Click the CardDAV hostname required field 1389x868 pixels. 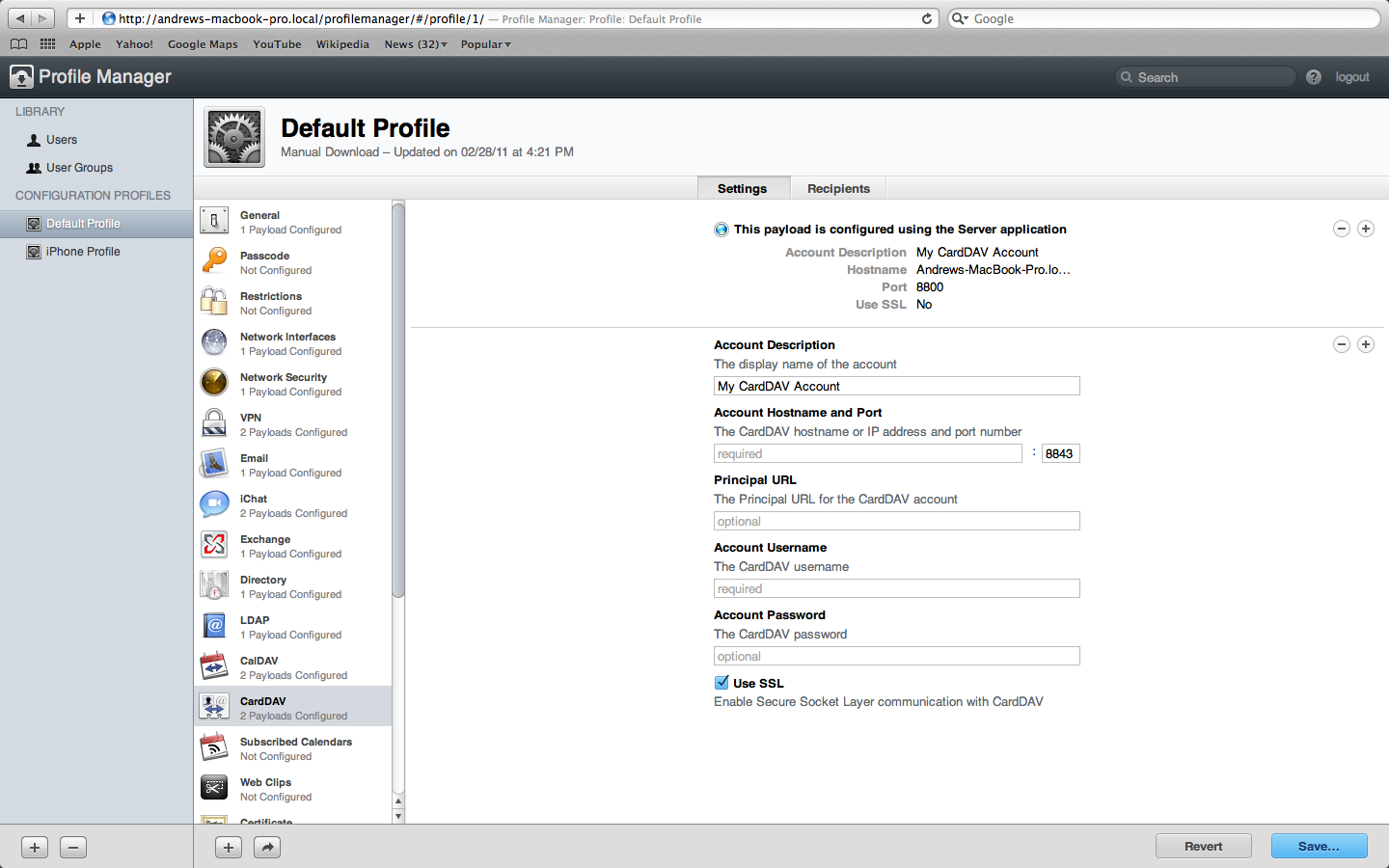pyautogui.click(x=868, y=453)
